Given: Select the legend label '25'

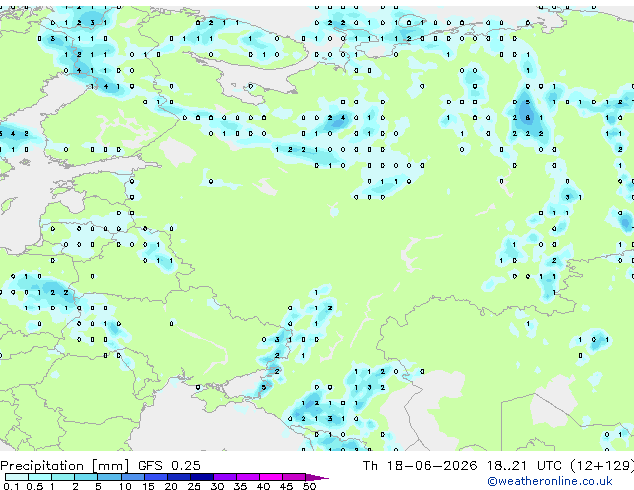Looking at the screenshot, I should 194,486.
